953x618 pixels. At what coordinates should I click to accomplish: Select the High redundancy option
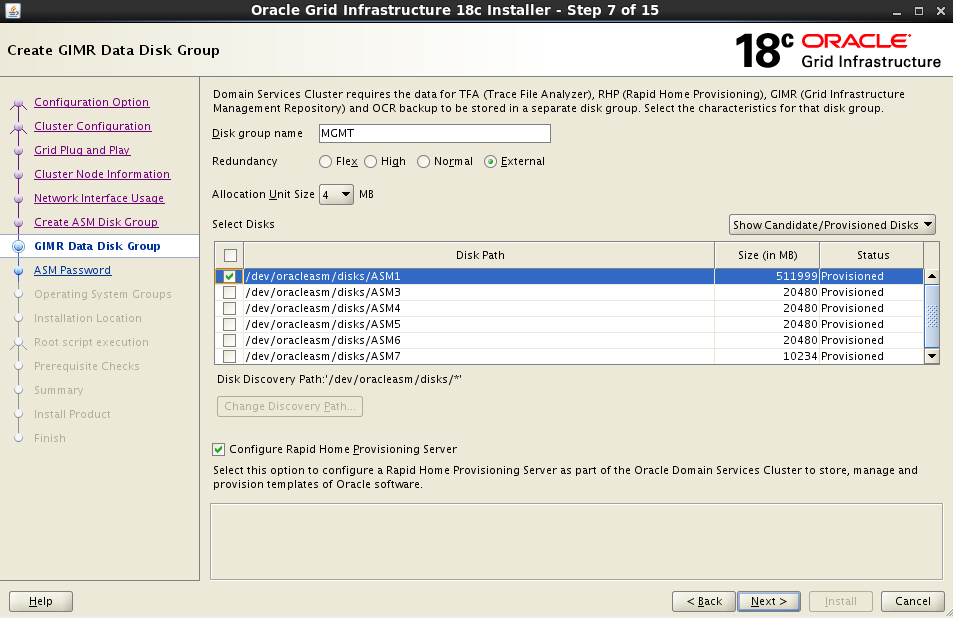coord(370,162)
